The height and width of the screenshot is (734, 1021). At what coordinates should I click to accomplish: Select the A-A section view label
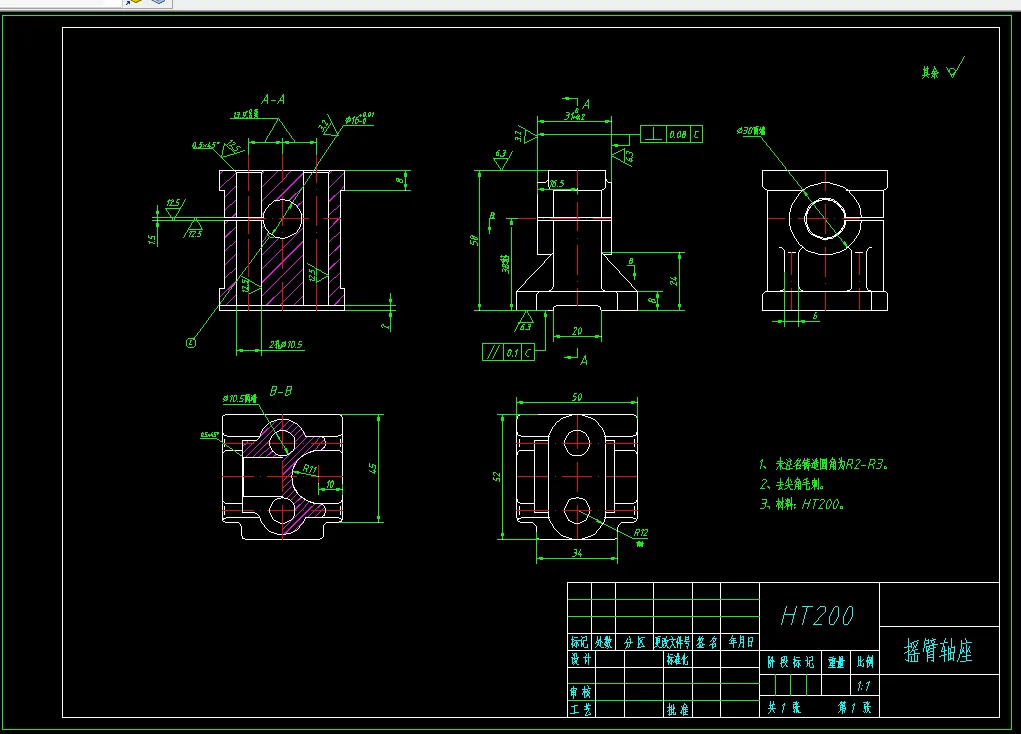[273, 100]
